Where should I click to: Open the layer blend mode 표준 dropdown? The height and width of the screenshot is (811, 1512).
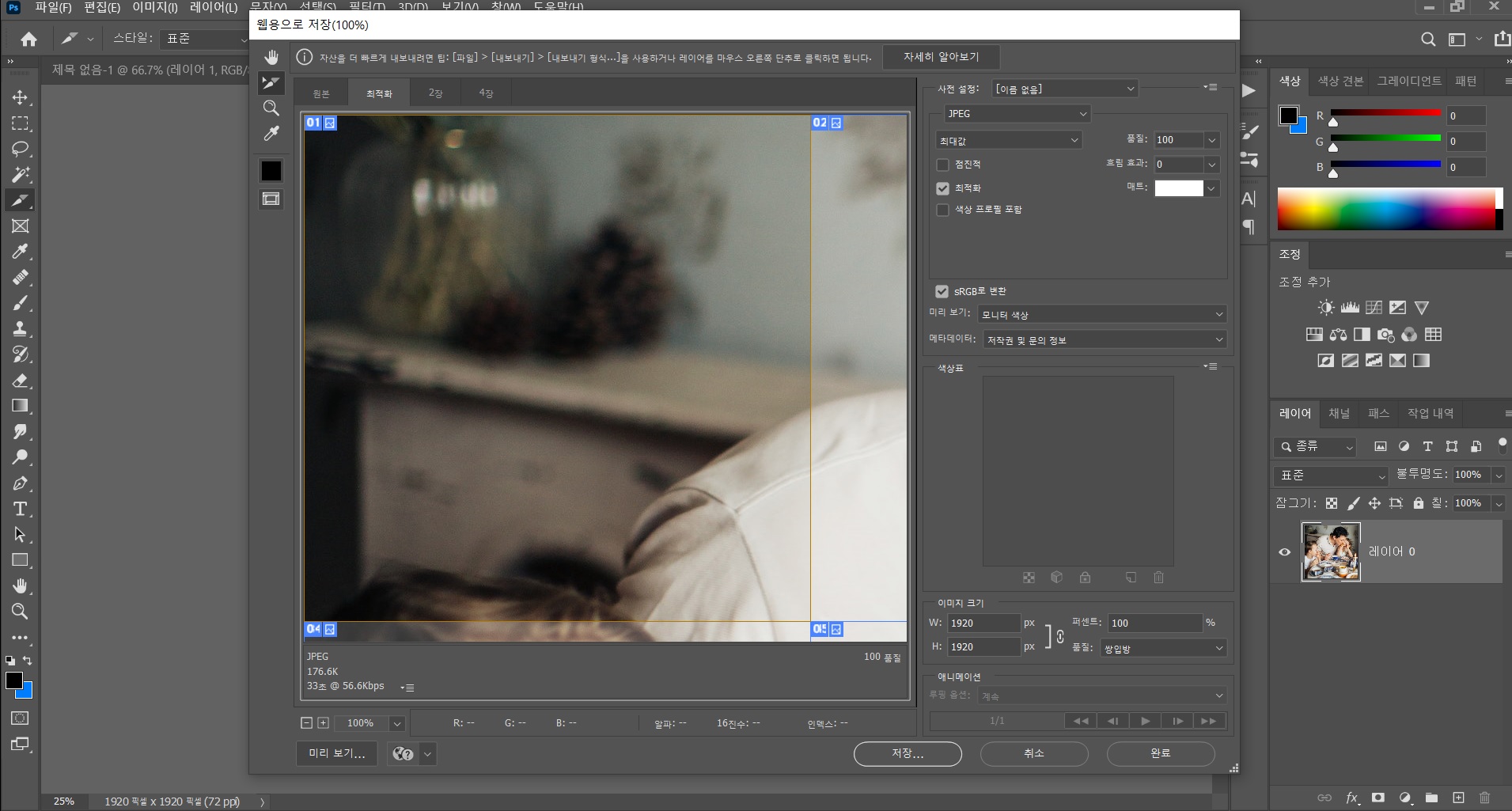(1332, 476)
